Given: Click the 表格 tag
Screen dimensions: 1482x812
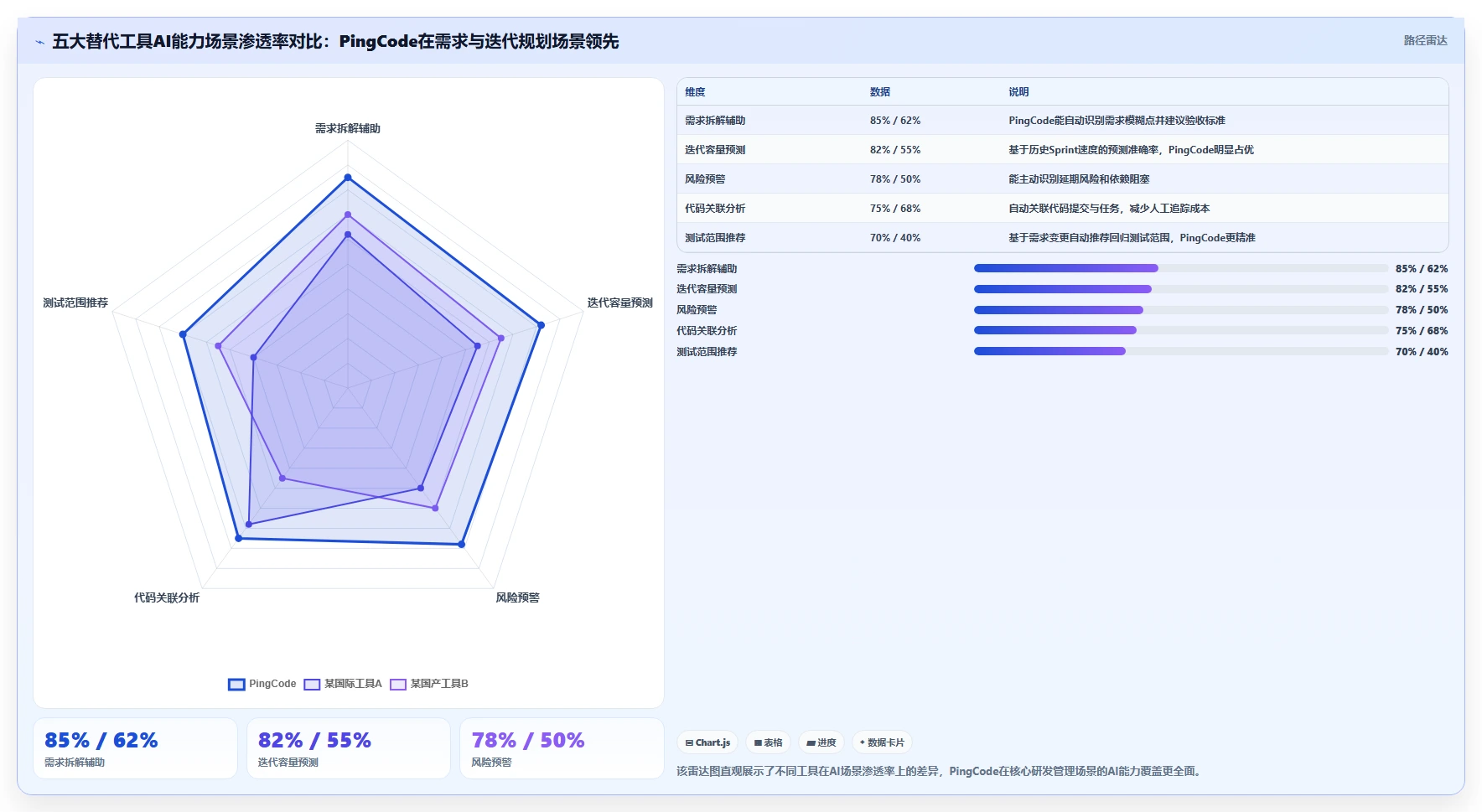Looking at the screenshot, I should pyautogui.click(x=768, y=742).
